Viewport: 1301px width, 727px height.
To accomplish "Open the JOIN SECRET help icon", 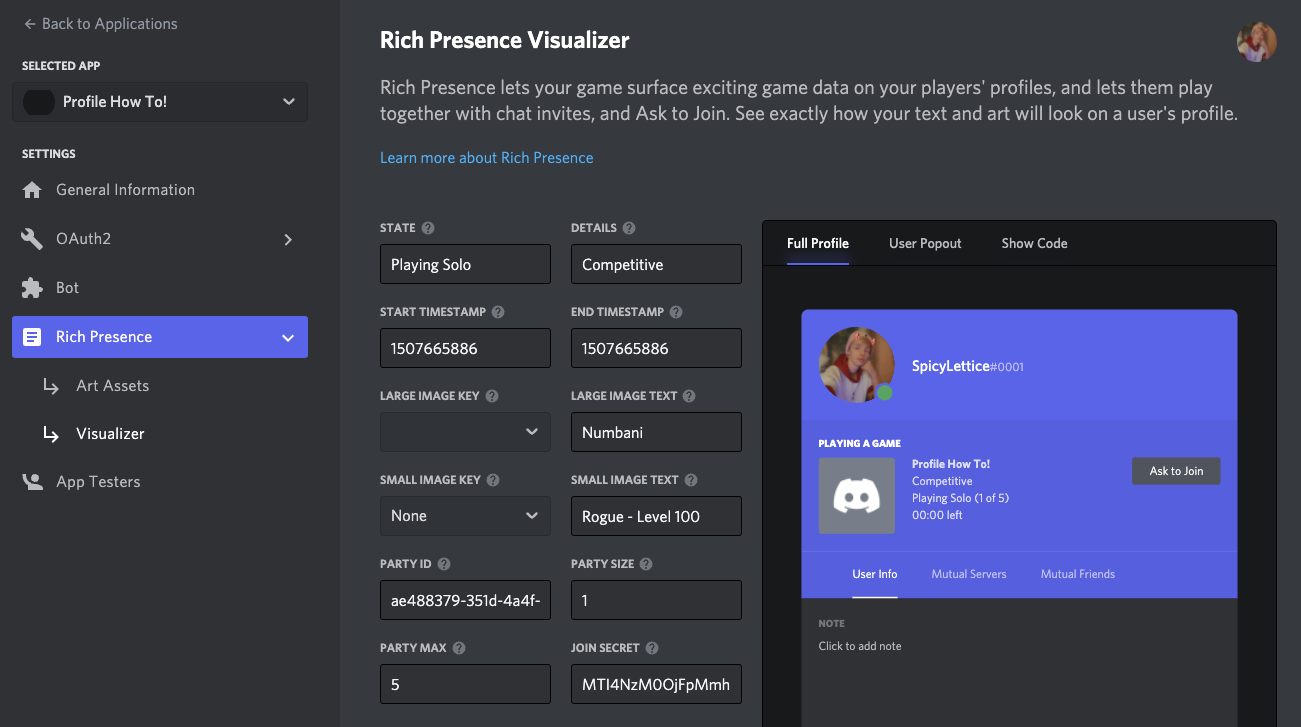I will coord(652,647).
